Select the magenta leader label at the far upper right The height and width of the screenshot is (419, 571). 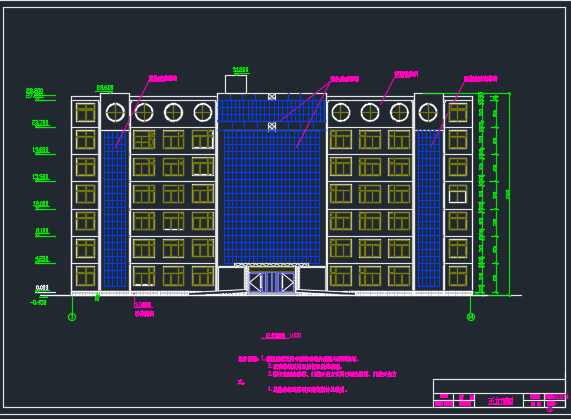(481, 79)
